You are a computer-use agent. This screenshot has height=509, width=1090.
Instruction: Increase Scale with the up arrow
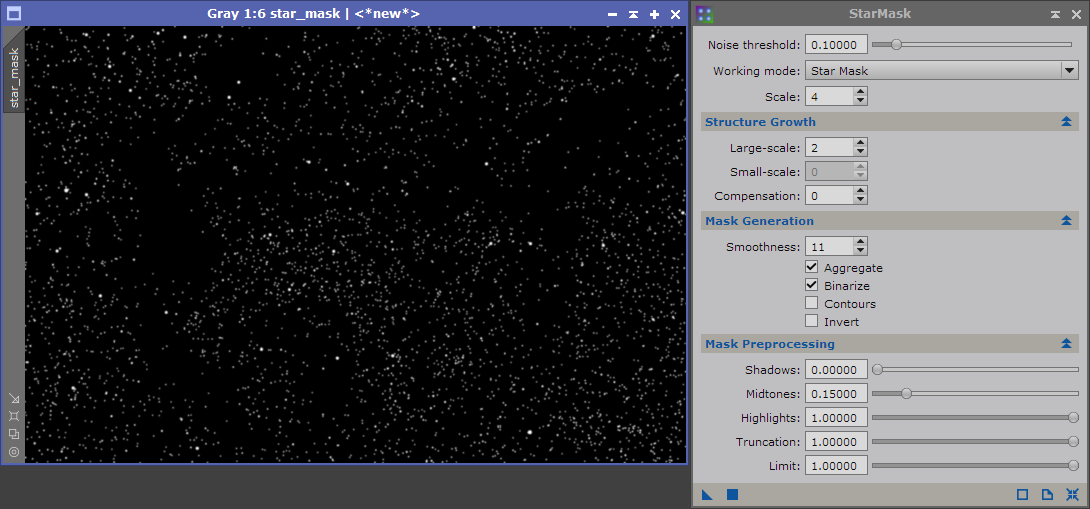pos(861,91)
